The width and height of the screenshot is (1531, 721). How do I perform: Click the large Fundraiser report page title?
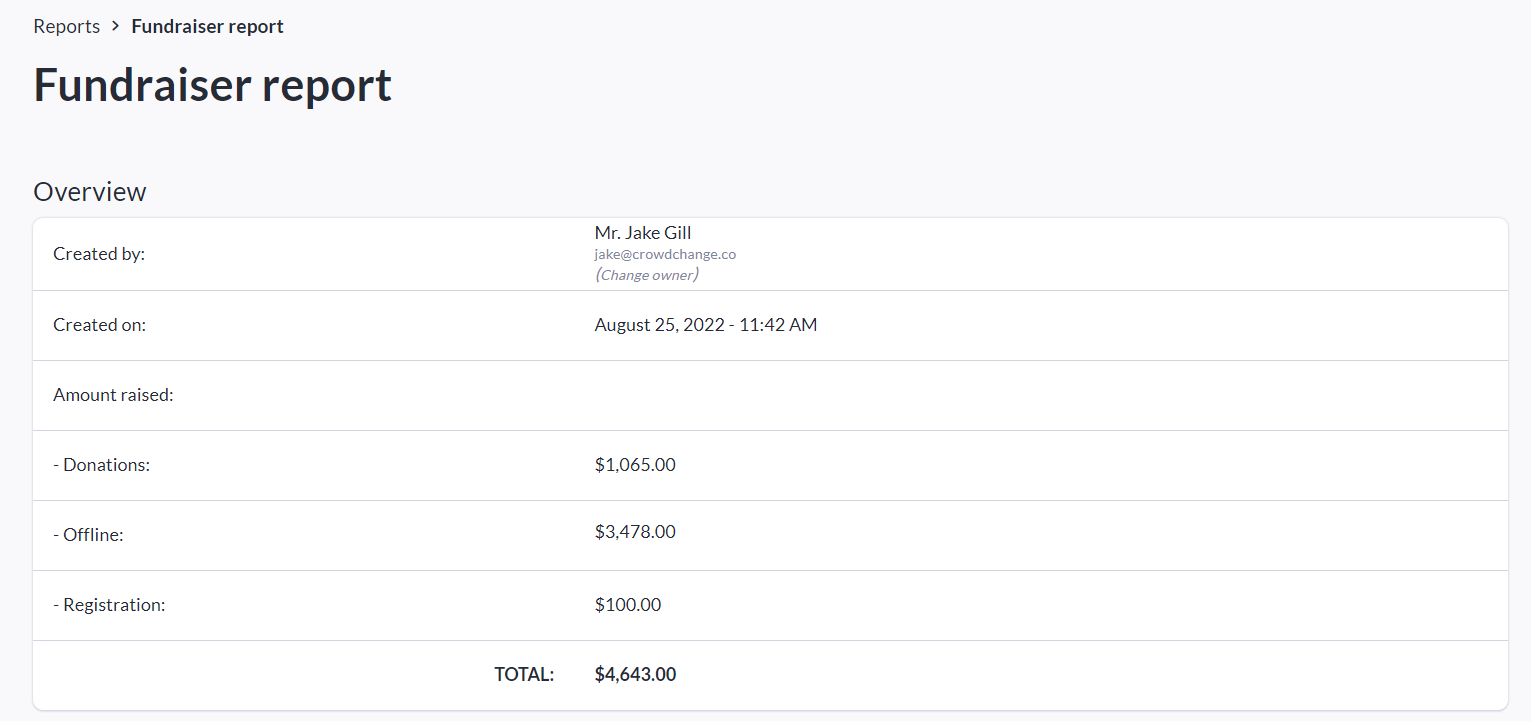pyautogui.click(x=212, y=85)
